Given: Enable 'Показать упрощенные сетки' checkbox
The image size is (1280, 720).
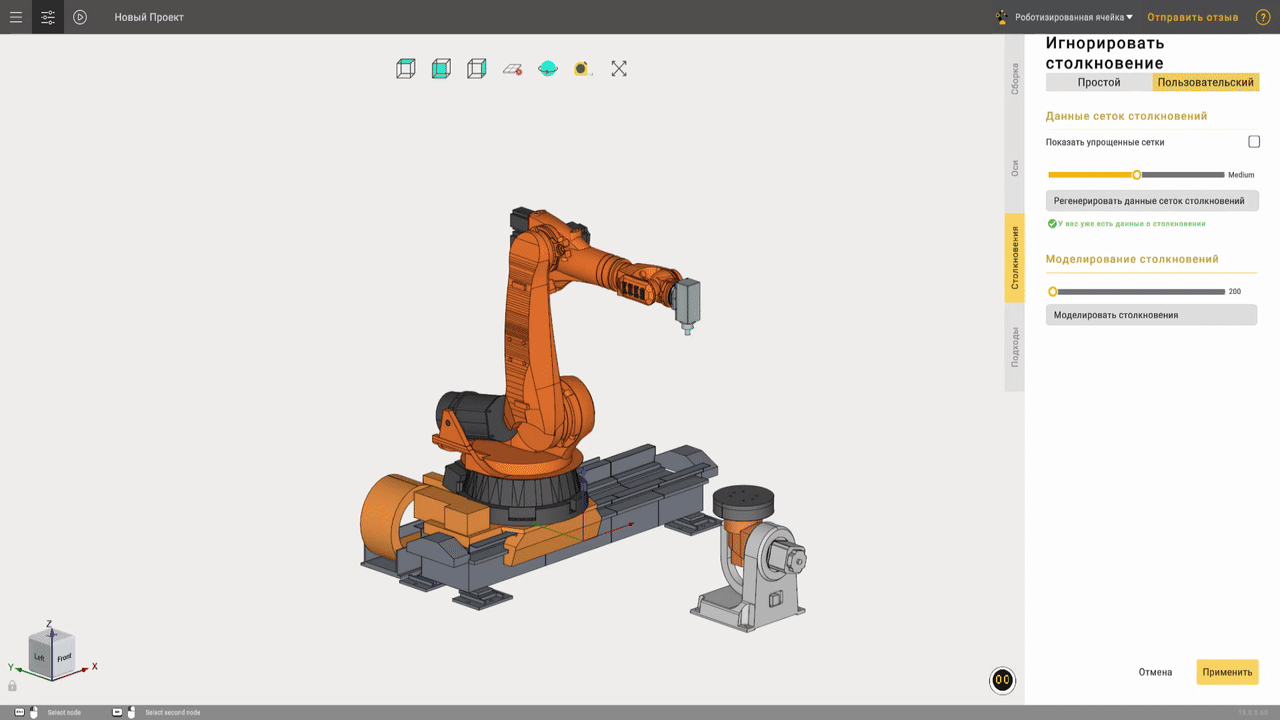Looking at the screenshot, I should [x=1254, y=142].
